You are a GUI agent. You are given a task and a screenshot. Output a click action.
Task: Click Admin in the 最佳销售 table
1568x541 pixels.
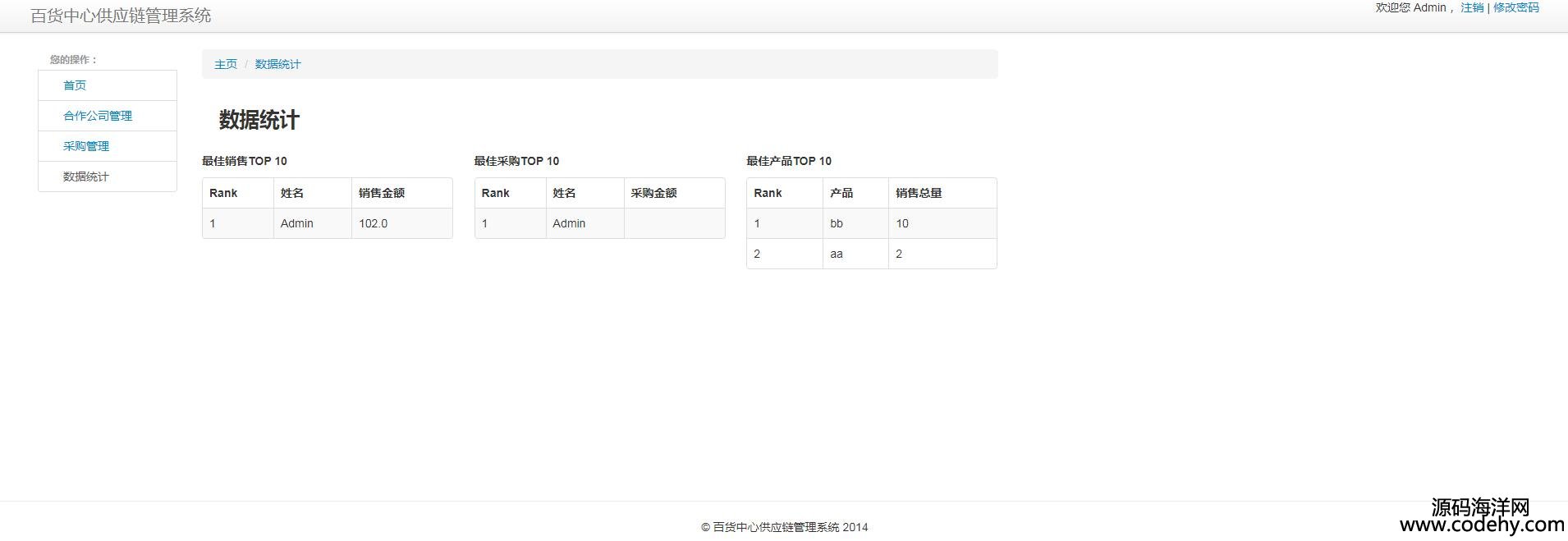click(x=297, y=223)
